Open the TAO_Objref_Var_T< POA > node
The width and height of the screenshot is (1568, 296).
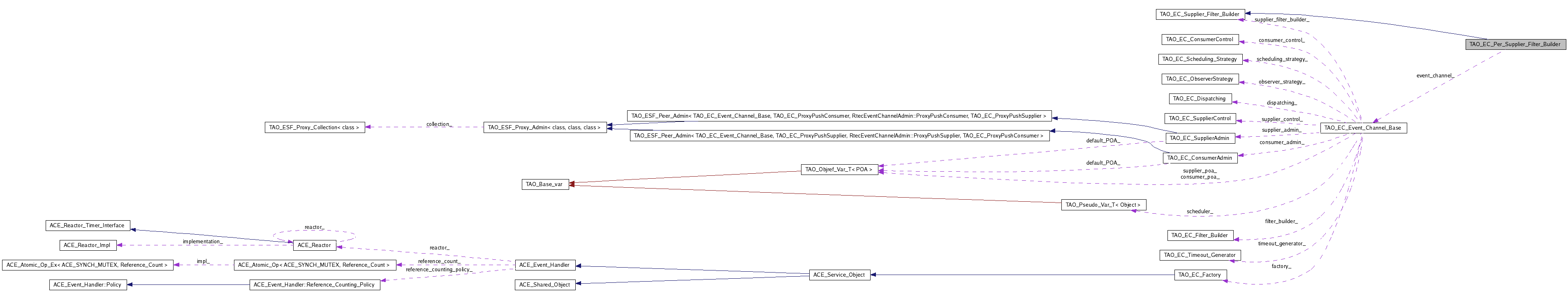coord(839,169)
